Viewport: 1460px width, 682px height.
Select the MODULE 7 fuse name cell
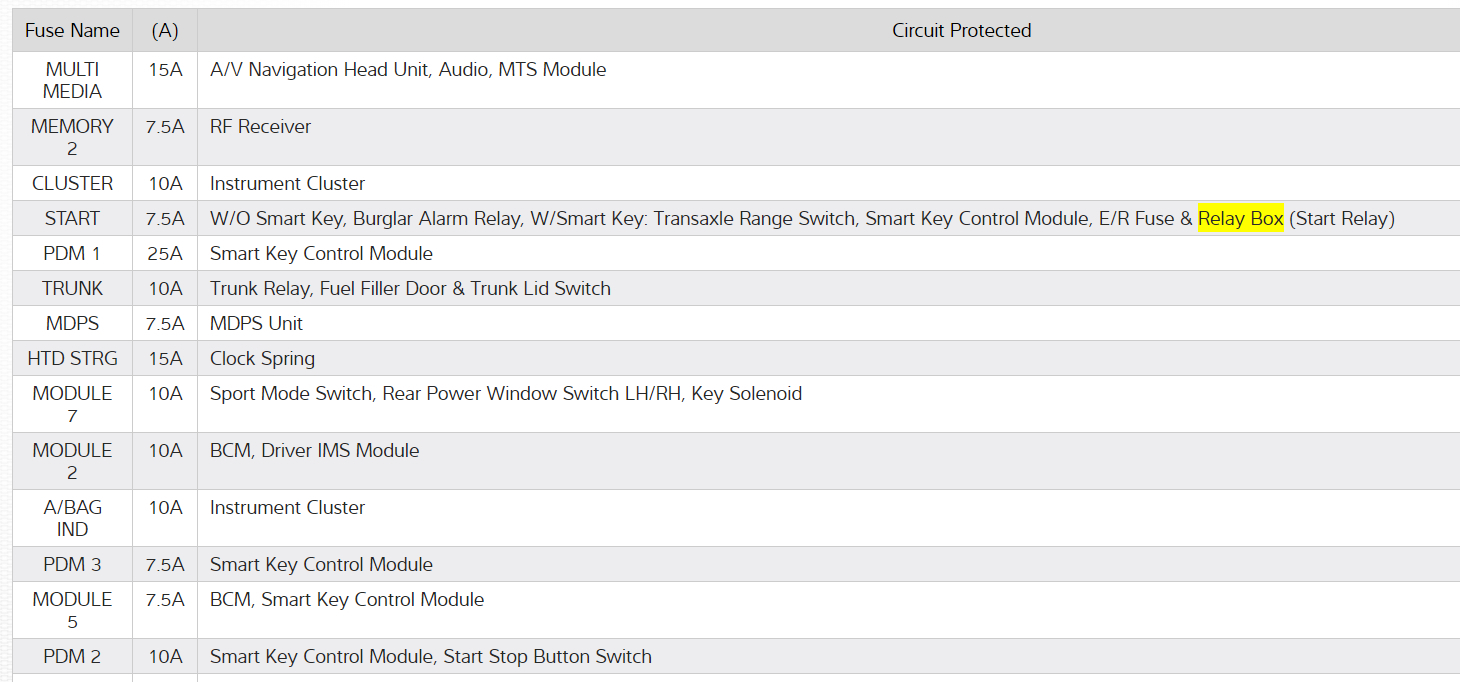(72, 404)
